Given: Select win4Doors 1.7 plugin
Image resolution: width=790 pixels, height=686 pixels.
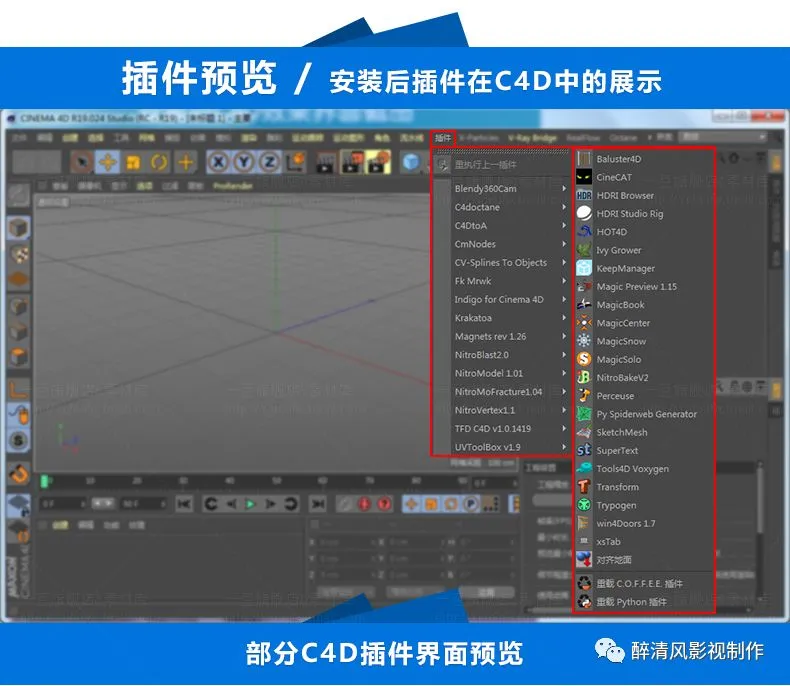Looking at the screenshot, I should point(644,523).
